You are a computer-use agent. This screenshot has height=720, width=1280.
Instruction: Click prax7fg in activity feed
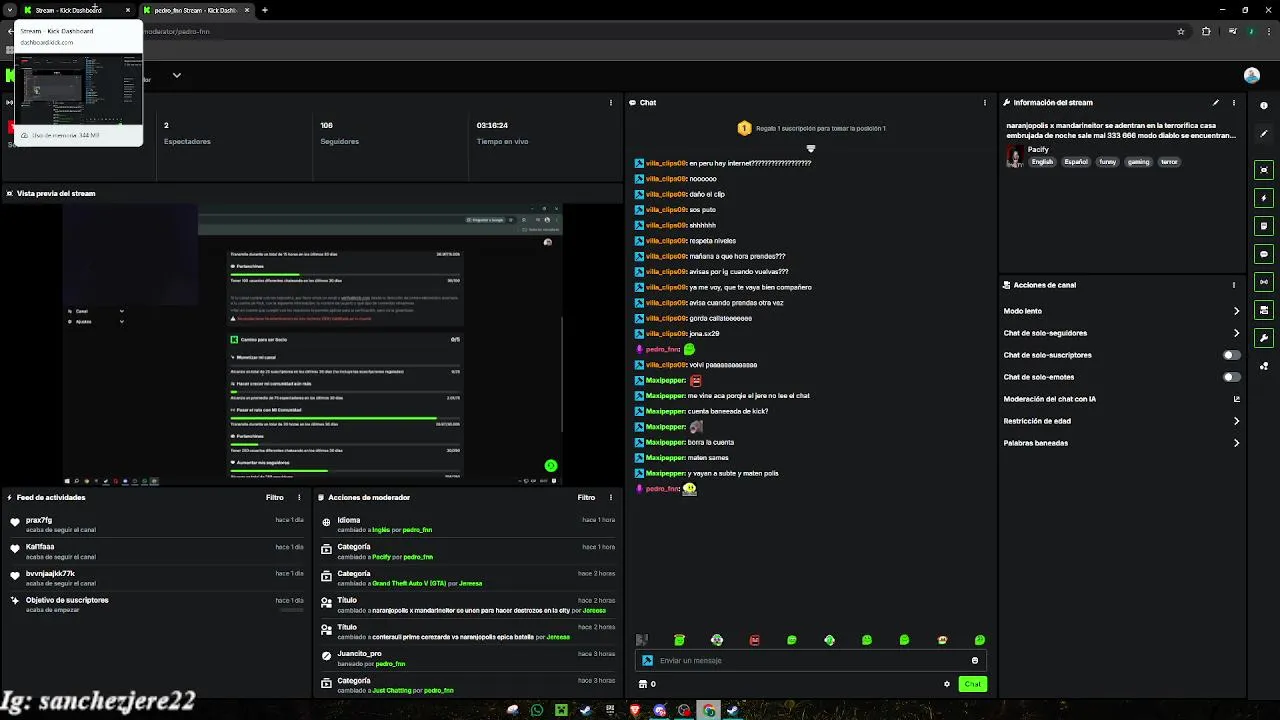click(39, 520)
